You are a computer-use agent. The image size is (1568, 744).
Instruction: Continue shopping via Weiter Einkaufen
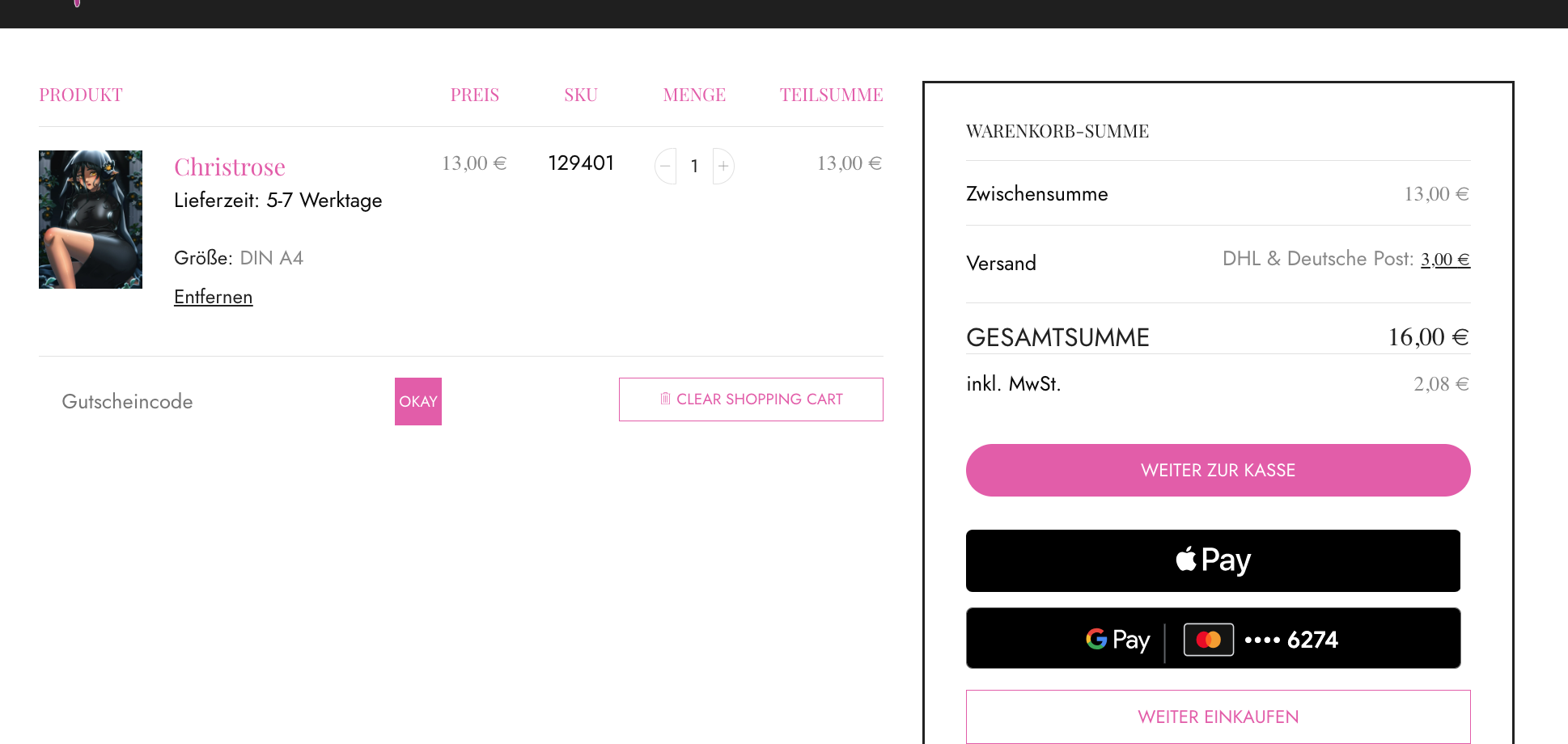(1218, 717)
